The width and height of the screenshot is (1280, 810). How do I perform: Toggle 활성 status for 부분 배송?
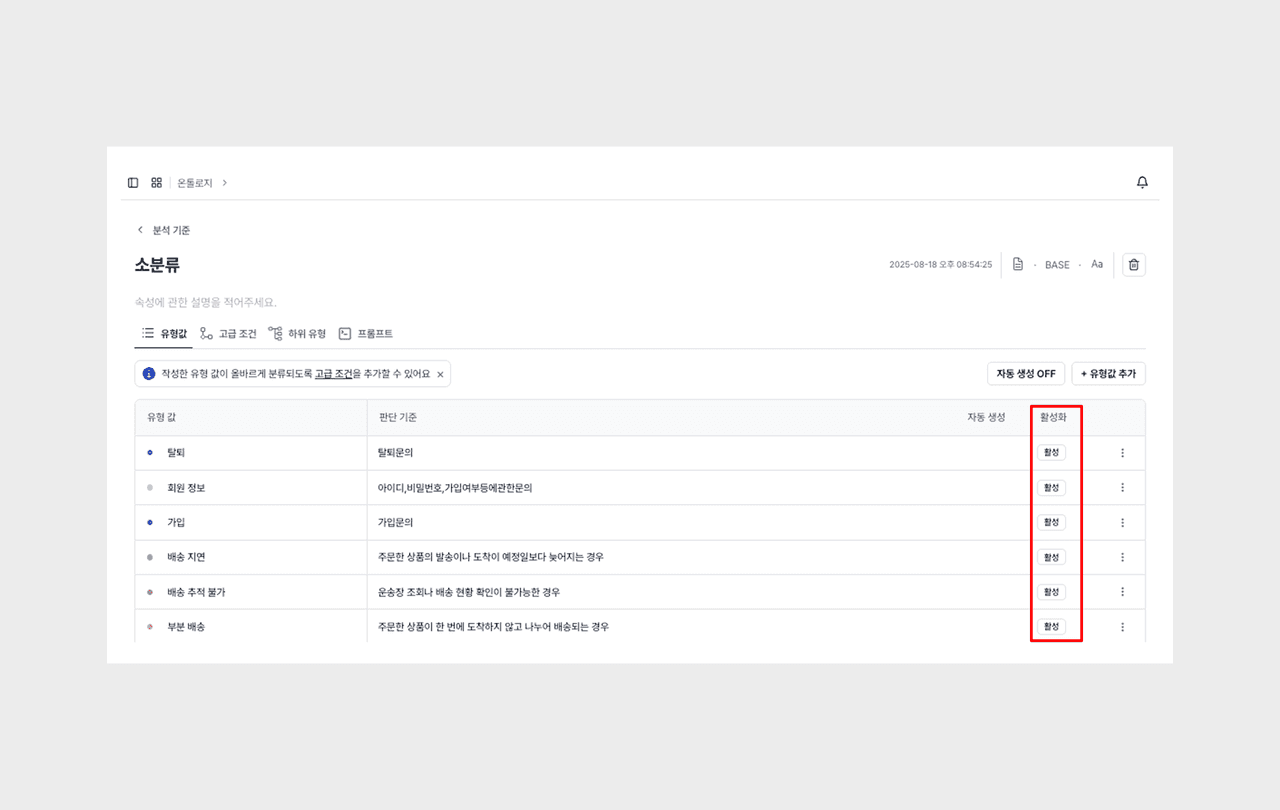tap(1051, 627)
